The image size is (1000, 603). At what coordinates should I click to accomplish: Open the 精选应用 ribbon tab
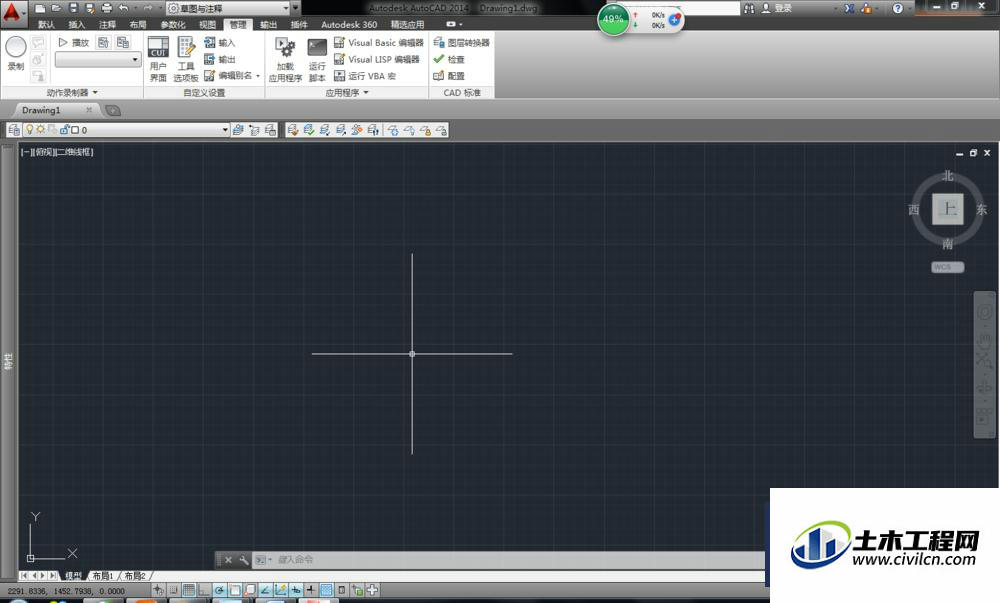[407, 25]
